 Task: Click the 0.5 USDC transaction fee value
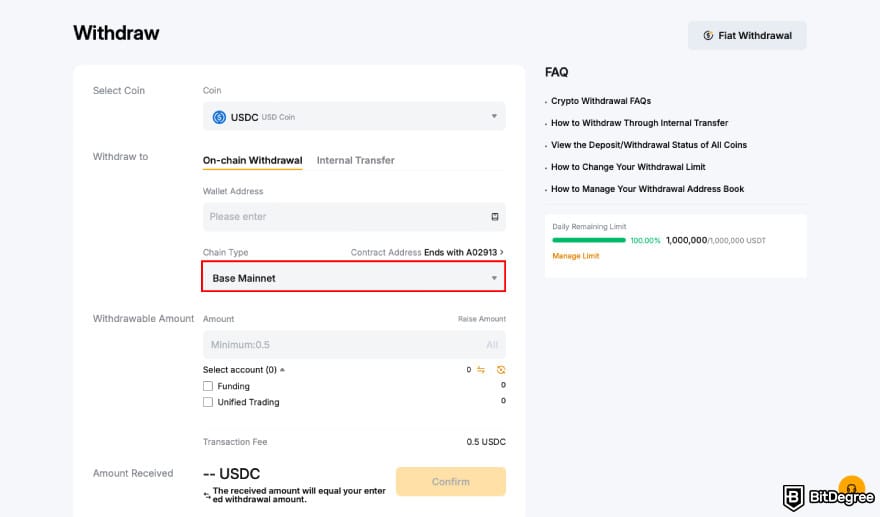tap(486, 442)
